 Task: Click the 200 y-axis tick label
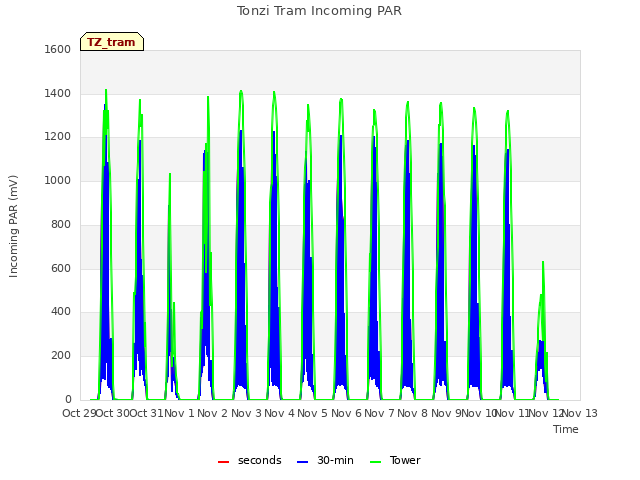[x=61, y=356]
